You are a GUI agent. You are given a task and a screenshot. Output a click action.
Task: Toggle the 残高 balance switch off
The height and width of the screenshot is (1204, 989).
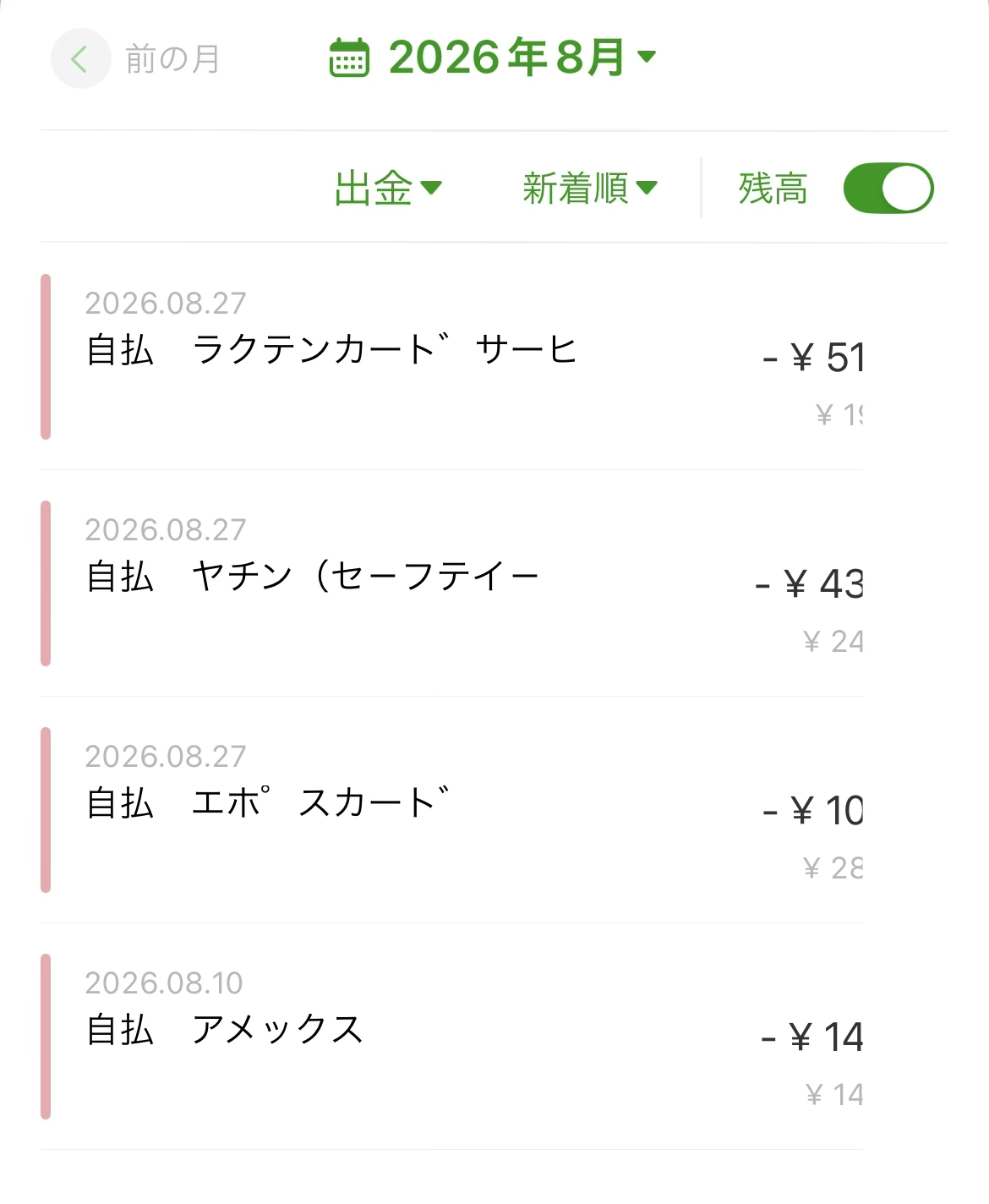pos(888,188)
